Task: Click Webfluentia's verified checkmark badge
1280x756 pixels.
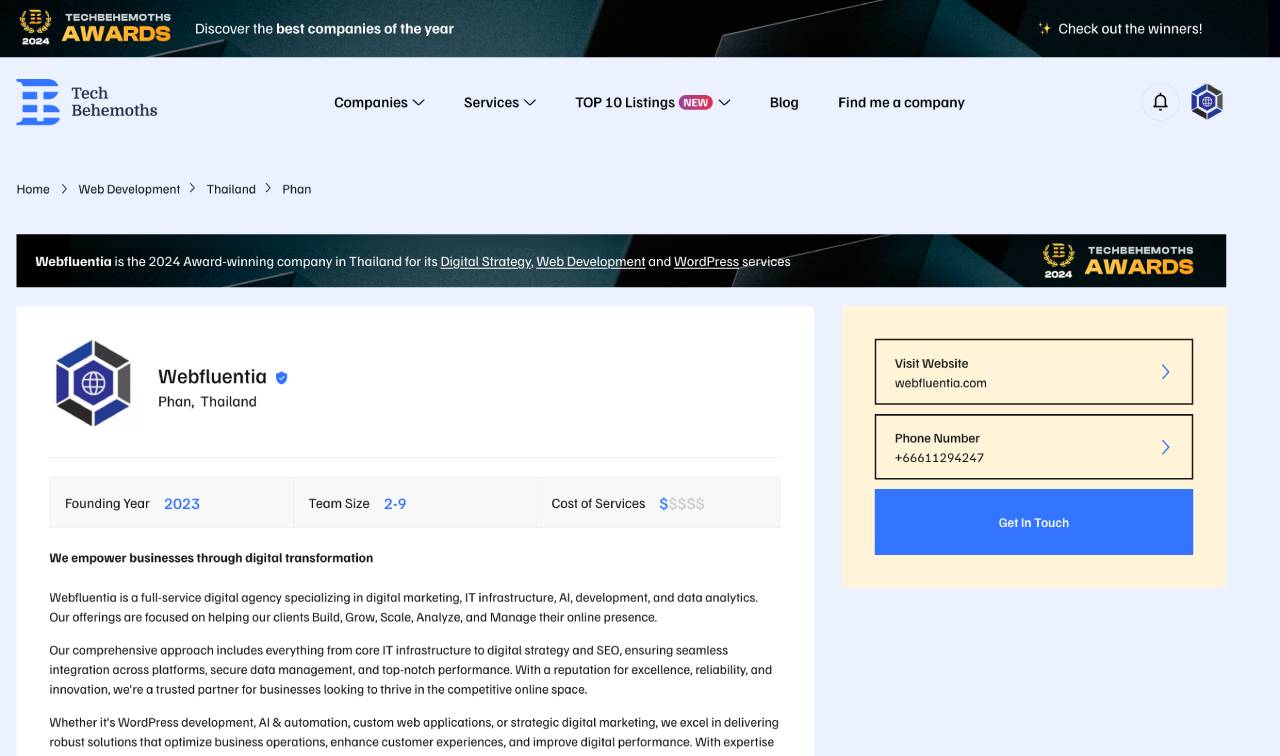Action: point(280,377)
